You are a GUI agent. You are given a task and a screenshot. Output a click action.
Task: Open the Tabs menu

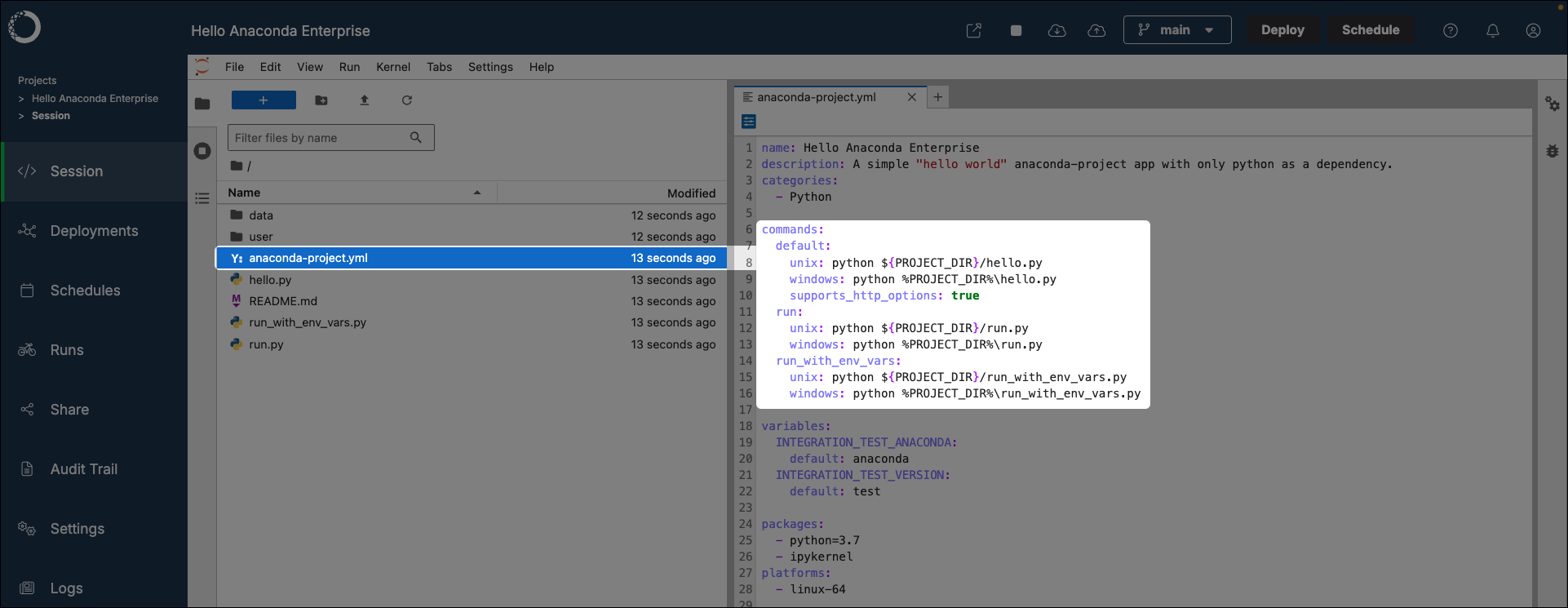439,67
